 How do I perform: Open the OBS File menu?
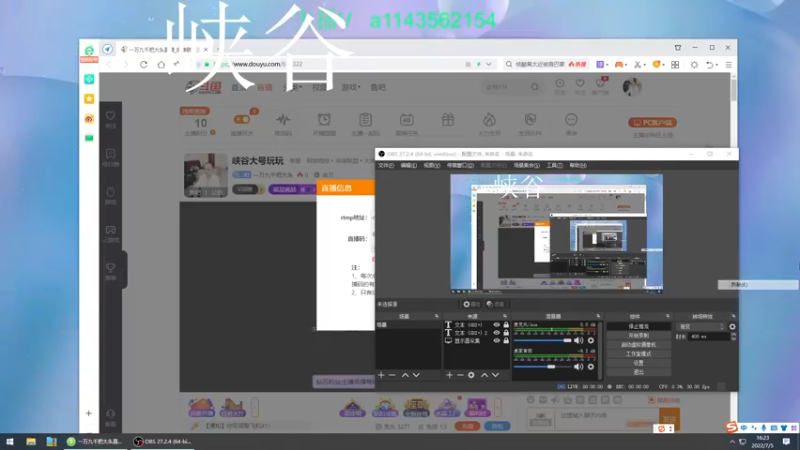[386, 165]
